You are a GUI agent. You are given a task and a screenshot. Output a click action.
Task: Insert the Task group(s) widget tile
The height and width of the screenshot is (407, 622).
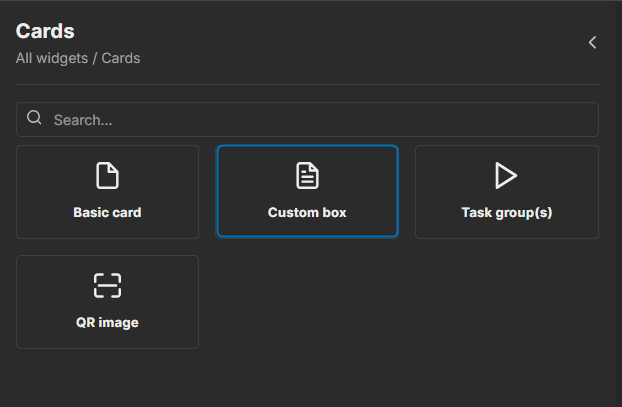pyautogui.click(x=506, y=194)
